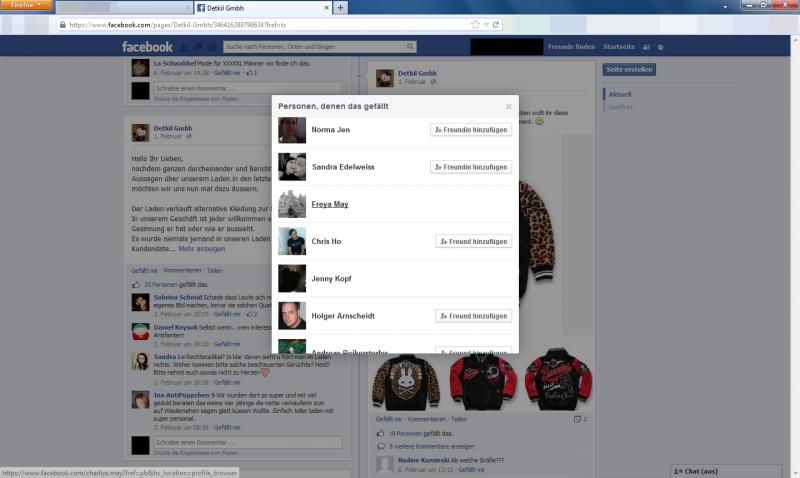800x478 pixels.
Task: Click the Facebook logo in the header
Action: pyautogui.click(x=147, y=47)
